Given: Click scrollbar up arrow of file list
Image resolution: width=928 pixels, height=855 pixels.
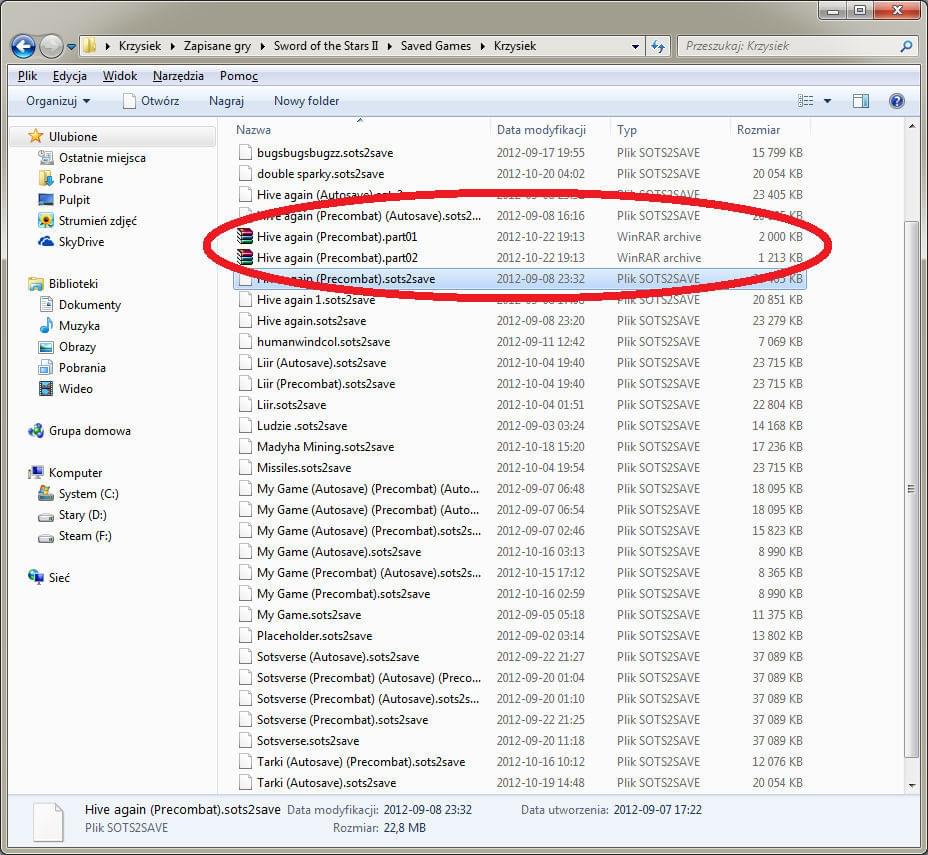Looking at the screenshot, I should pyautogui.click(x=911, y=127).
